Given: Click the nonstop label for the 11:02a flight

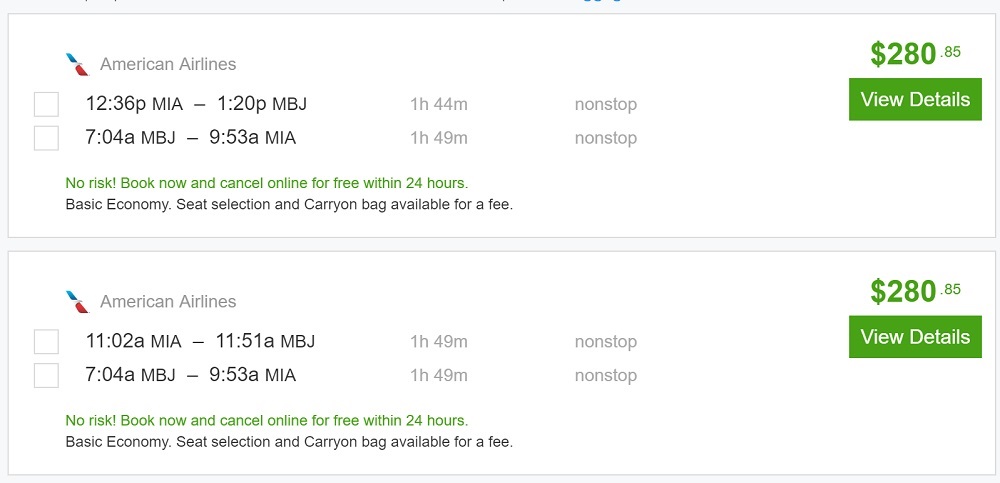Looking at the screenshot, I should pos(605,342).
